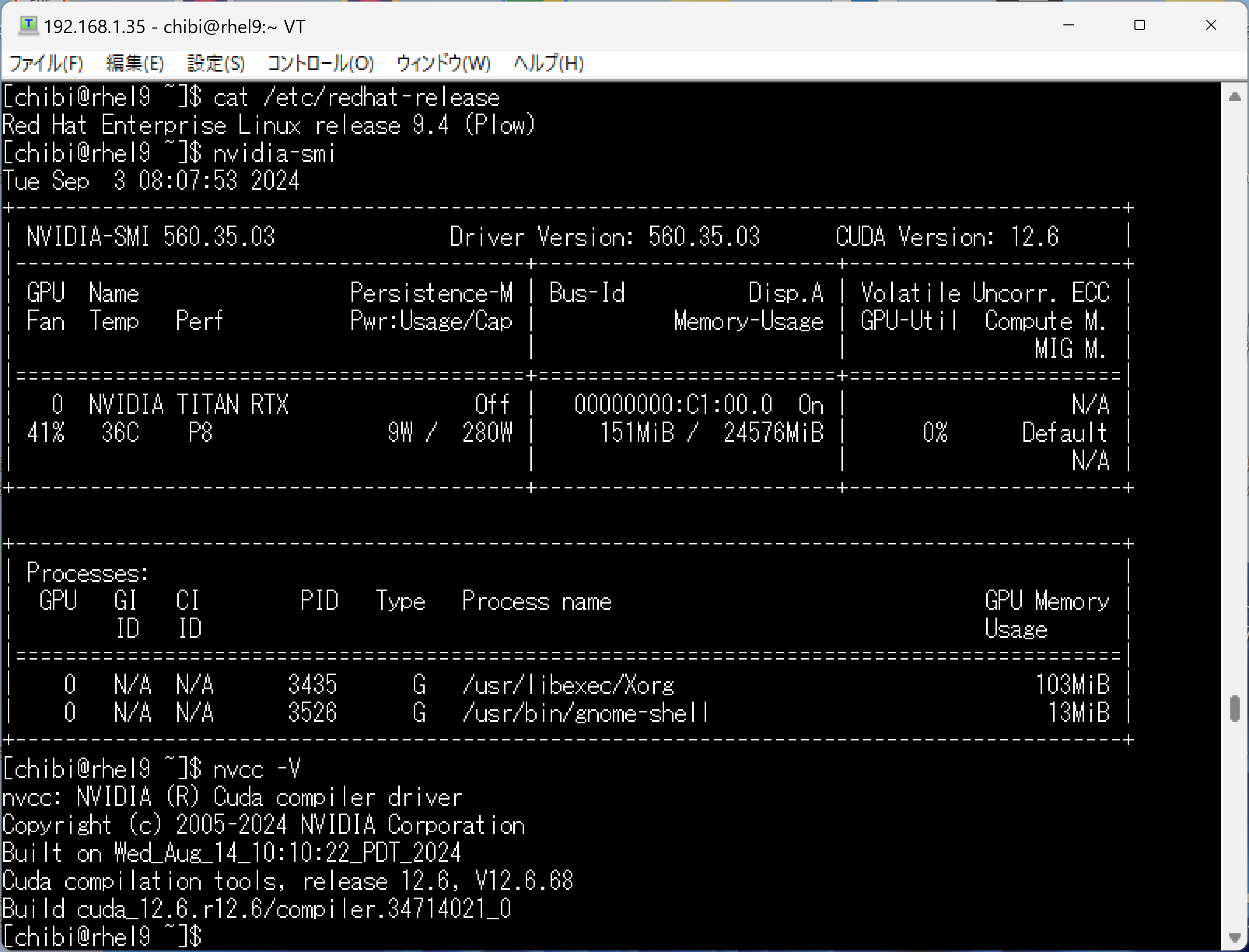This screenshot has height=952, width=1249.
Task: Click the Tera Term icon in title bar
Action: coord(28,25)
